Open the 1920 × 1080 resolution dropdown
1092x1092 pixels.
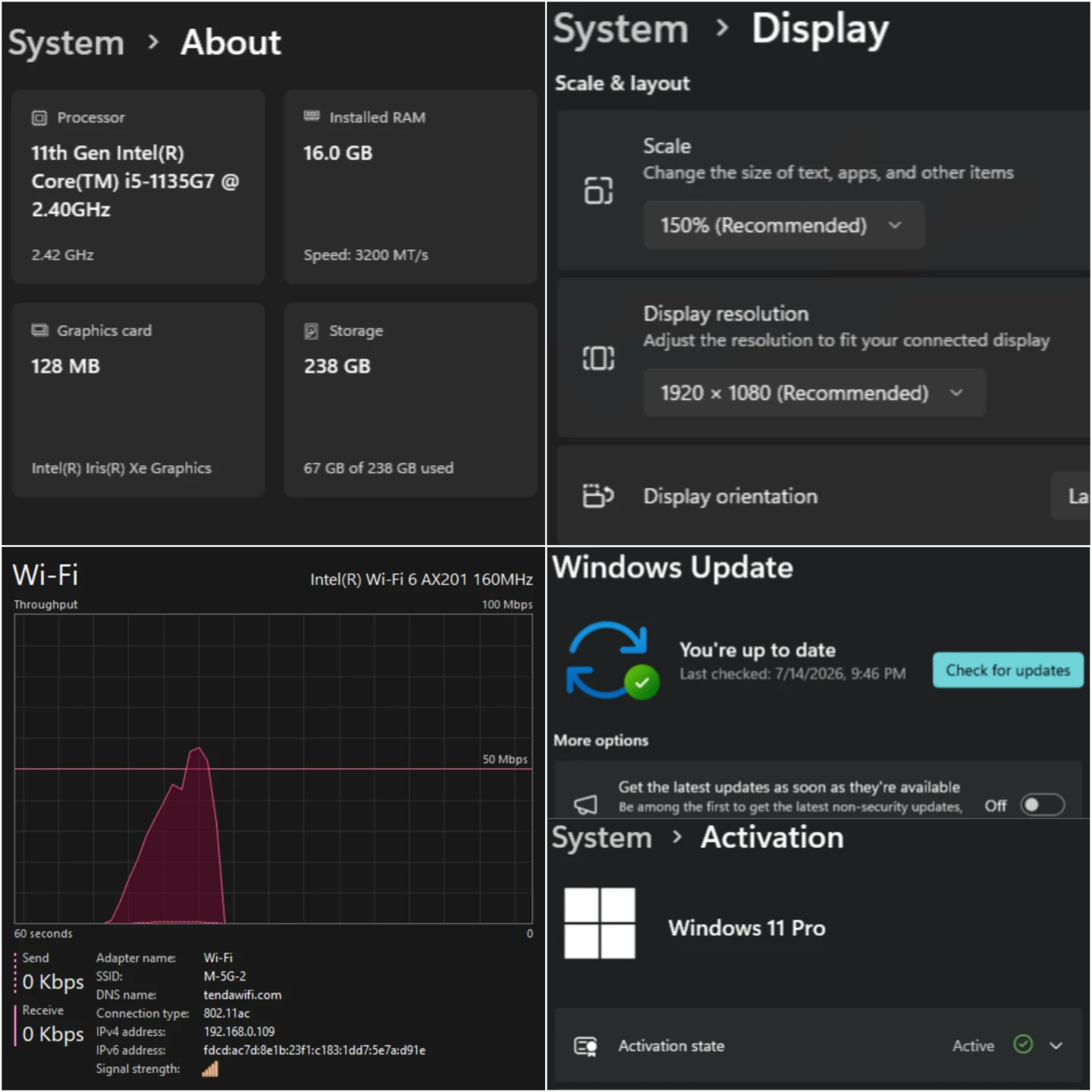[814, 393]
